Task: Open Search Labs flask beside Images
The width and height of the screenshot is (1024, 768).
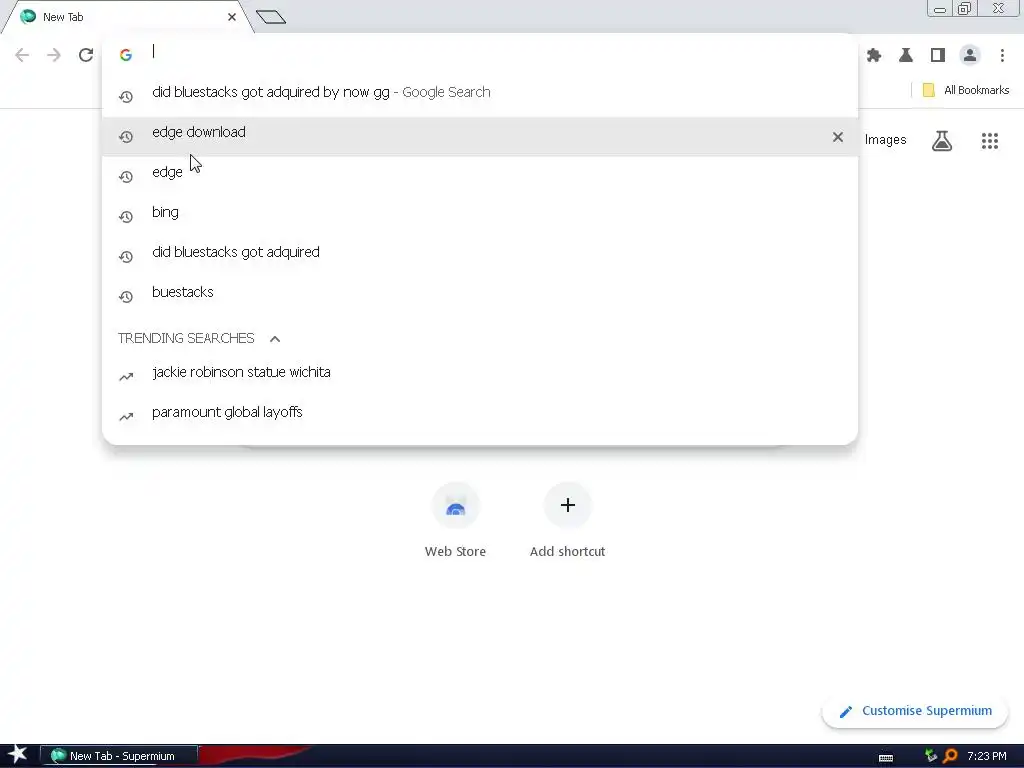Action: tap(942, 140)
